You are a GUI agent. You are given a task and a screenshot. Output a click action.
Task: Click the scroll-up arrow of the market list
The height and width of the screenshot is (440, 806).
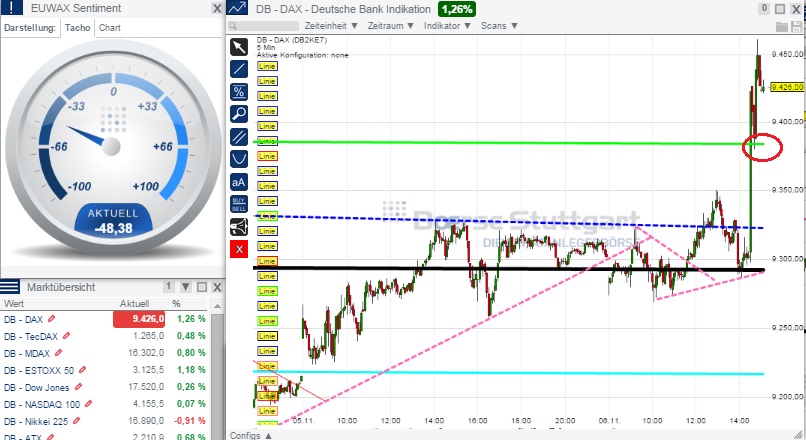coord(217,306)
